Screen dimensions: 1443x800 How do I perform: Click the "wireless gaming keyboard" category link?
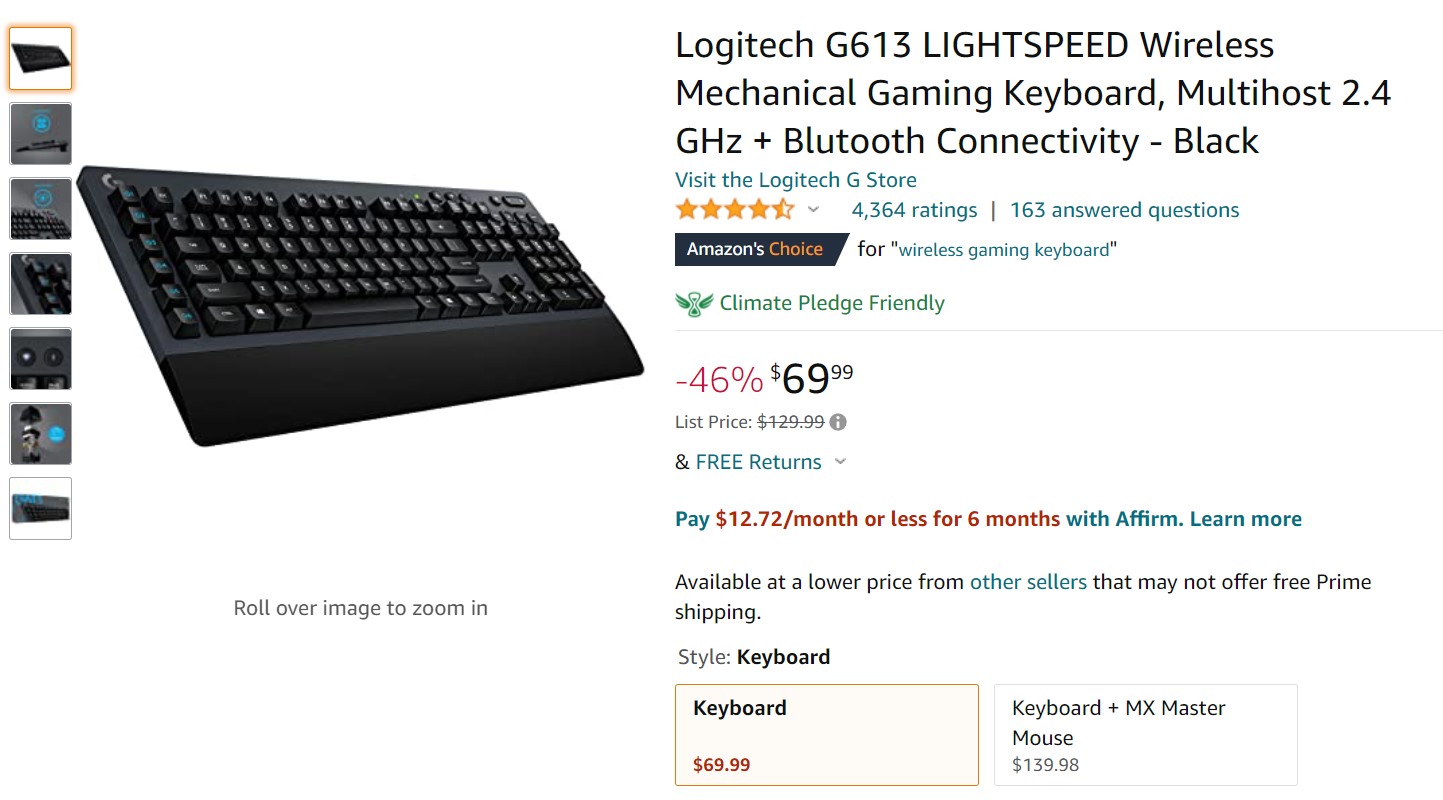point(1004,250)
